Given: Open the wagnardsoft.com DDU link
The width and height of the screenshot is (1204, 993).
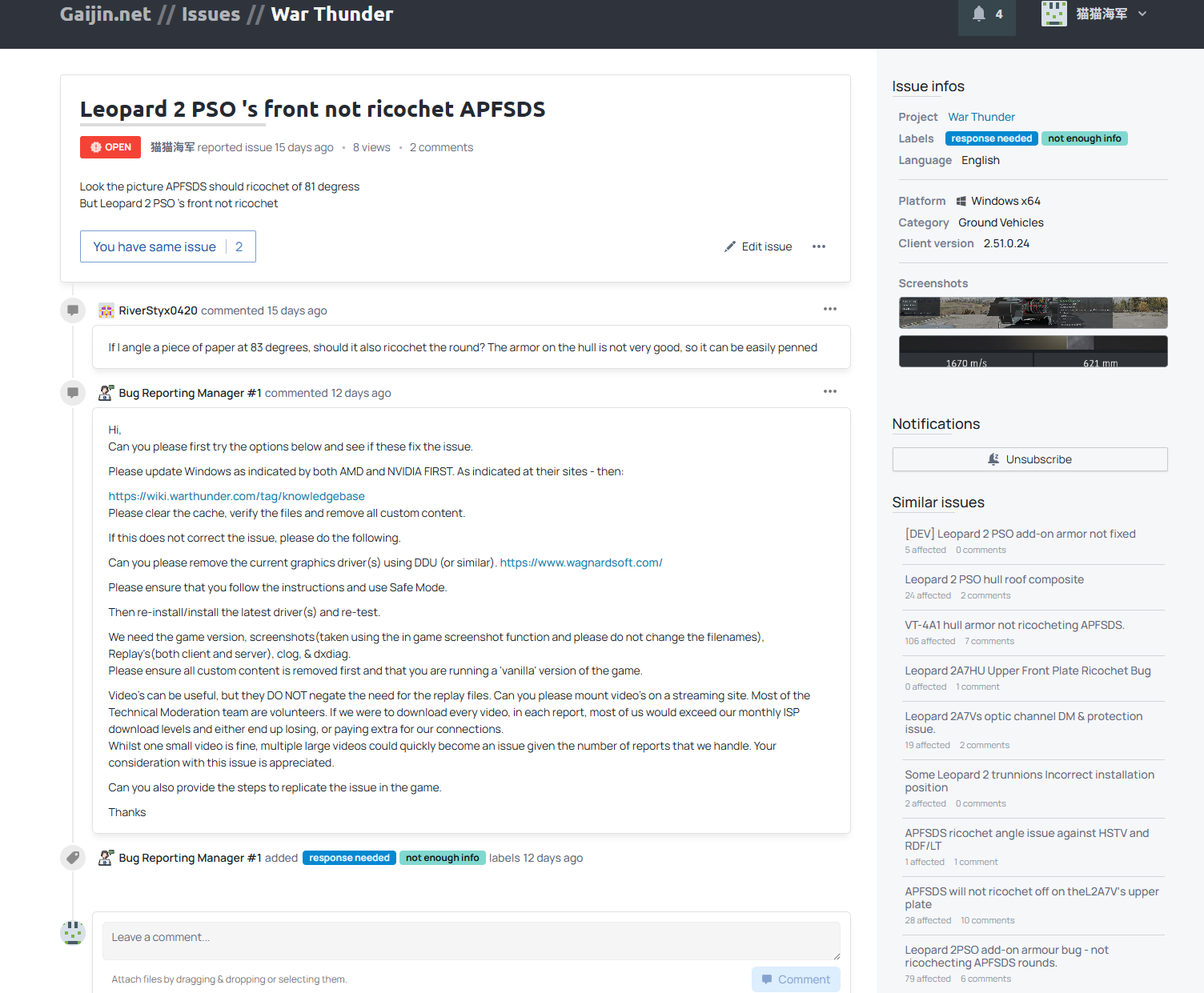Looking at the screenshot, I should click(x=580, y=563).
